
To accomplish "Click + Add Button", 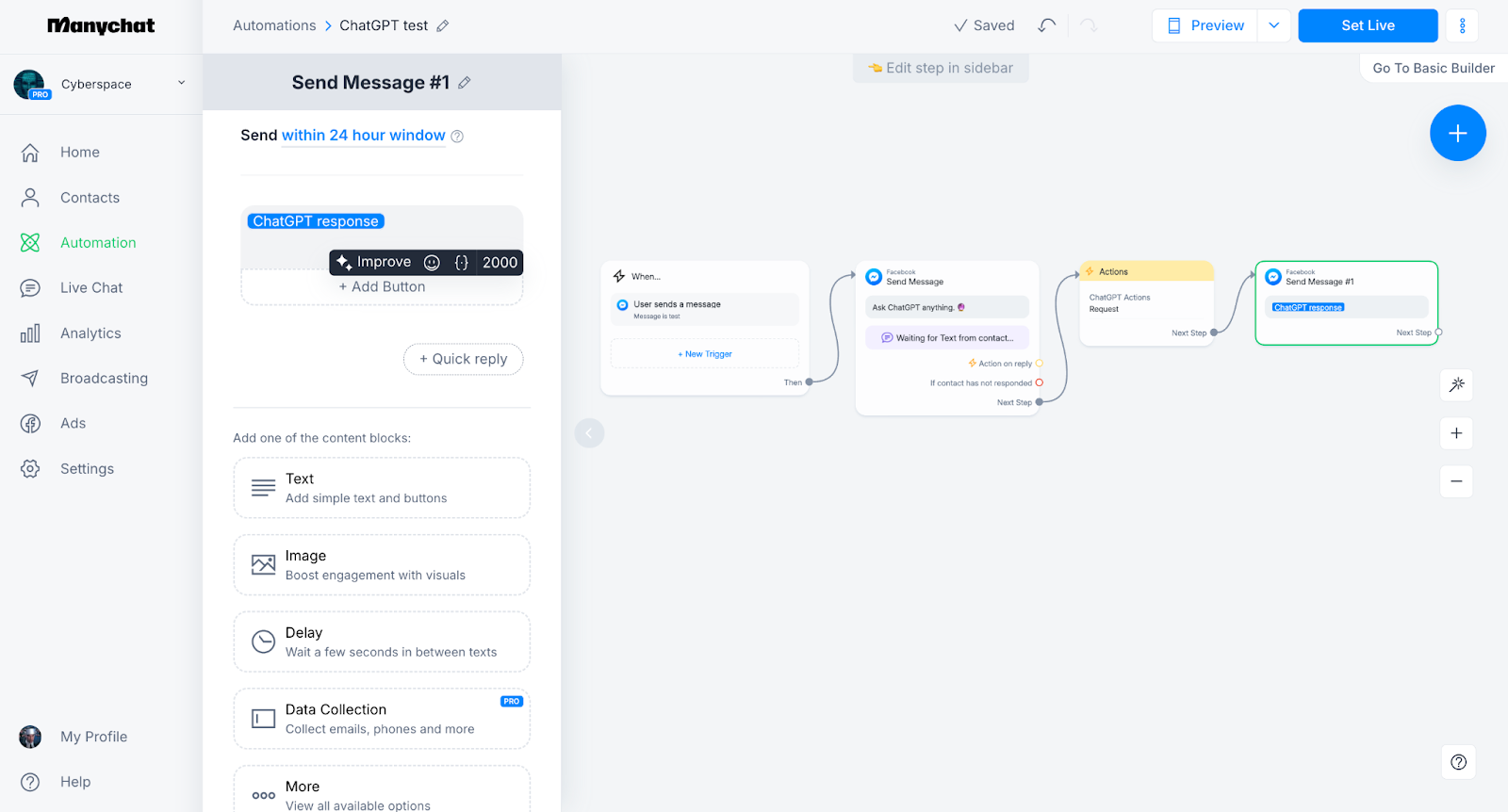I will 382,286.
